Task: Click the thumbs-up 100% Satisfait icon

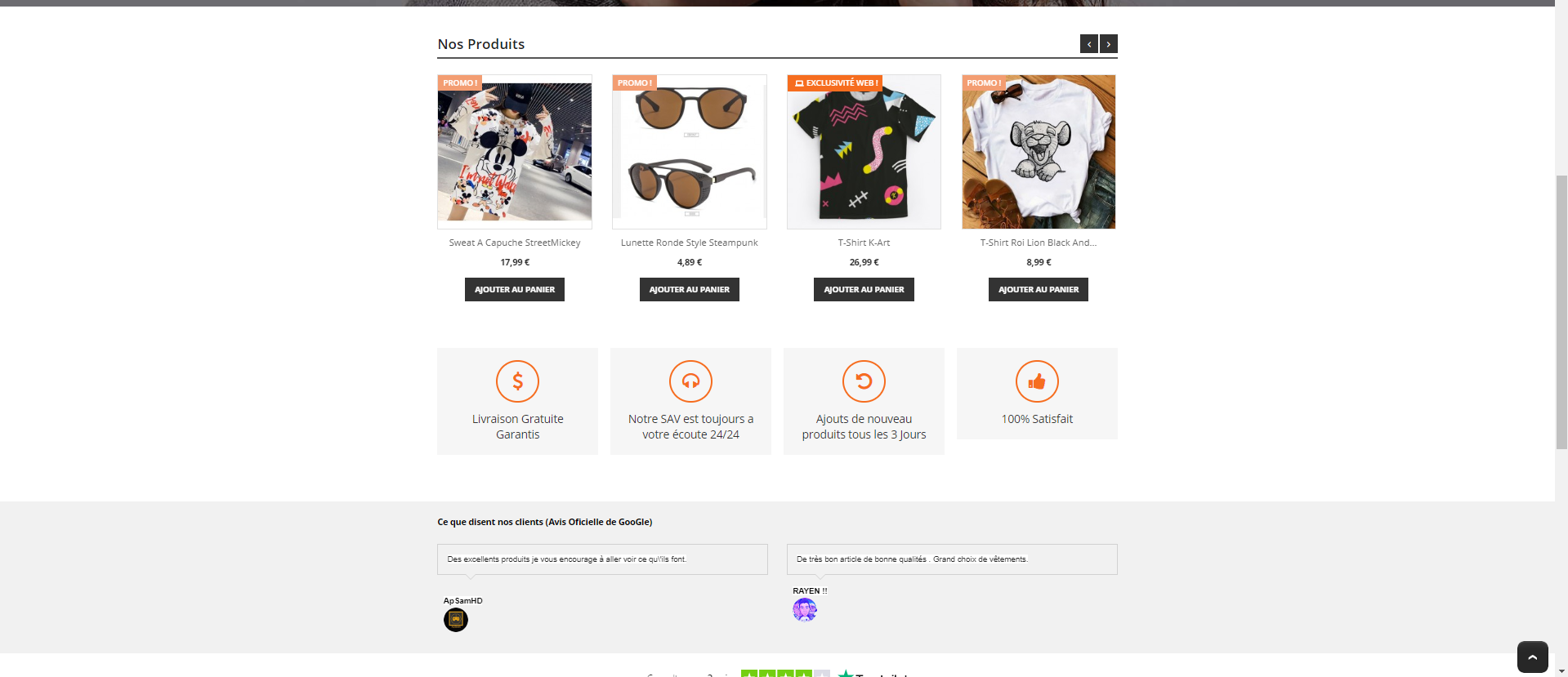Action: [1037, 381]
